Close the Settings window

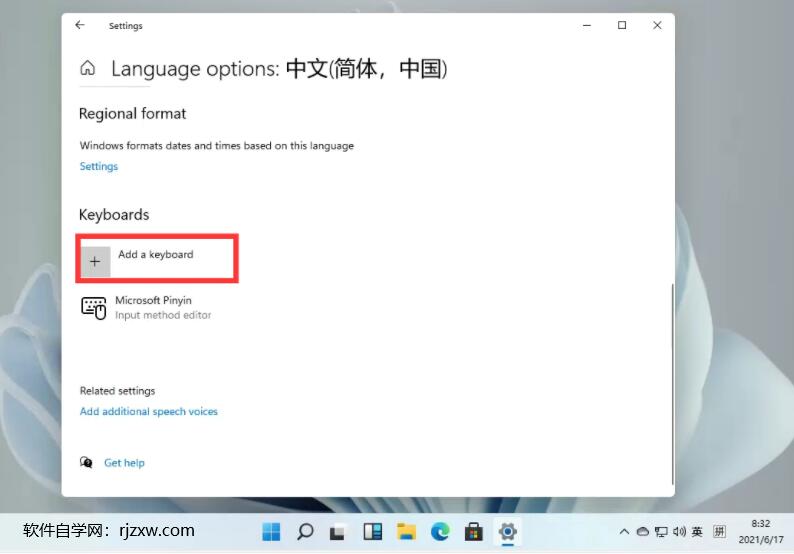[x=657, y=25]
